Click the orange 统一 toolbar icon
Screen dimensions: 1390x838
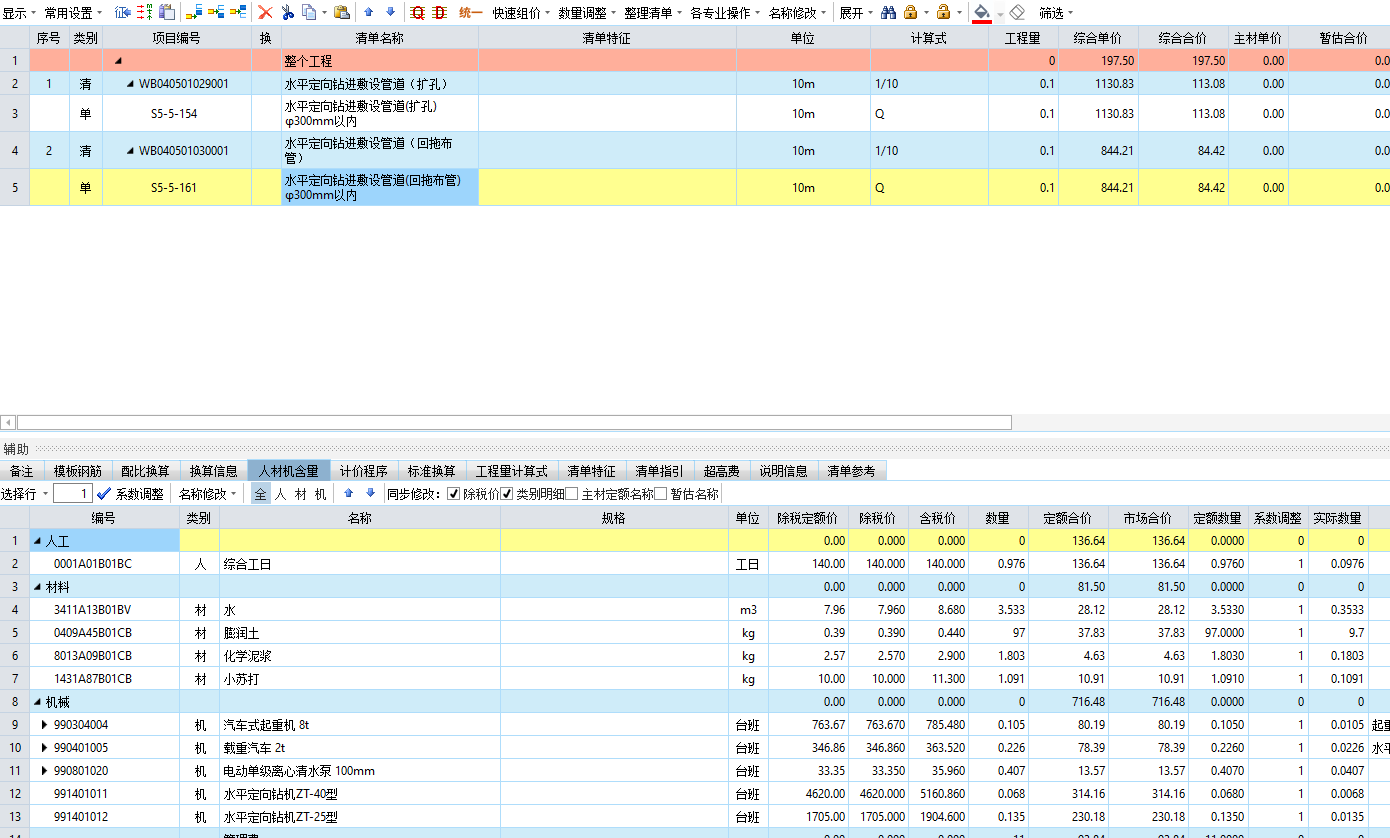coord(470,12)
